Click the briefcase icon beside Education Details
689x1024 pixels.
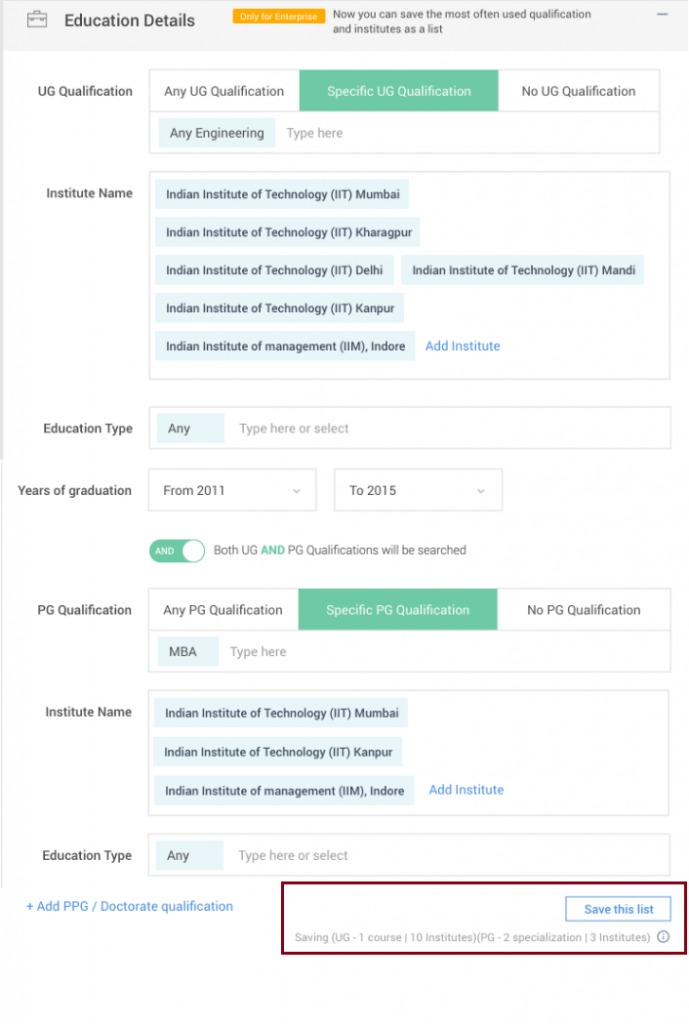click(37, 20)
